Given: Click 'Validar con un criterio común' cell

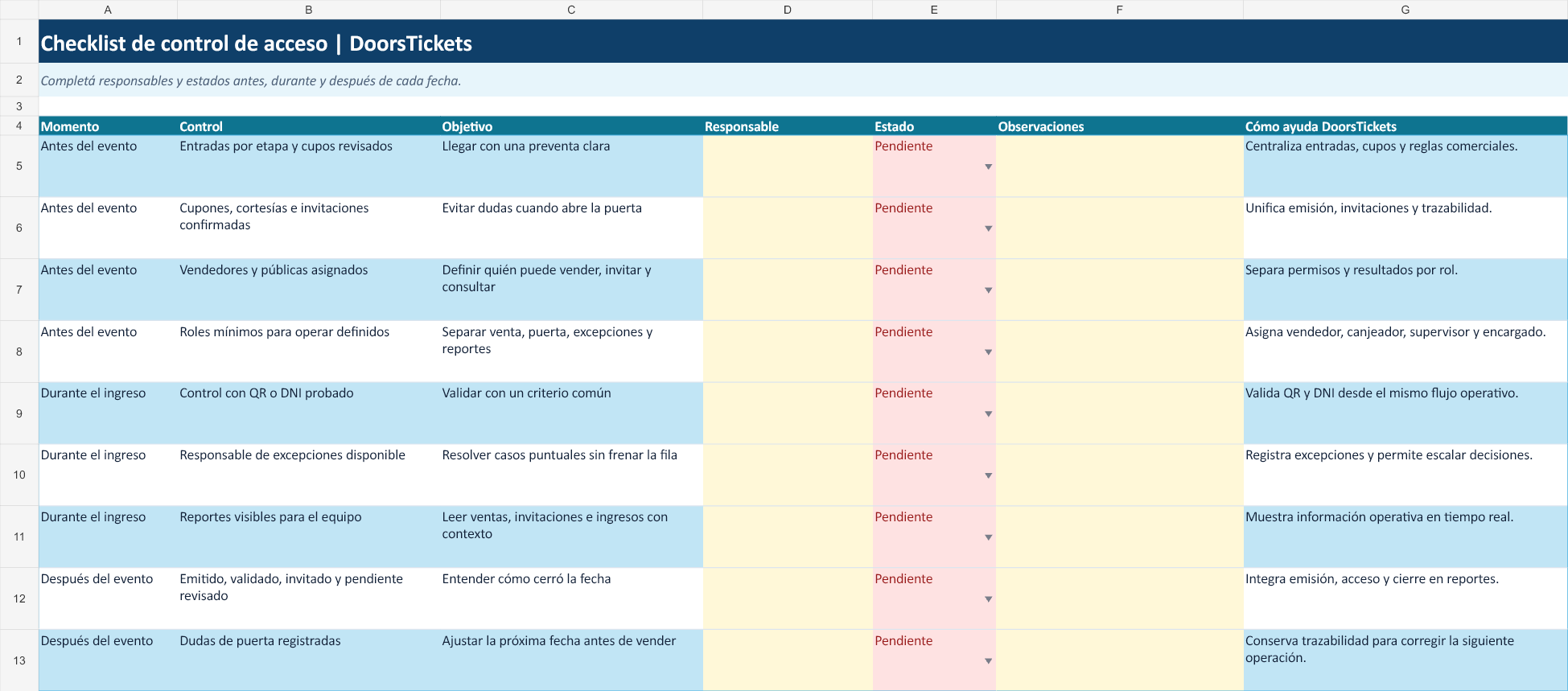Looking at the screenshot, I should [x=571, y=413].
